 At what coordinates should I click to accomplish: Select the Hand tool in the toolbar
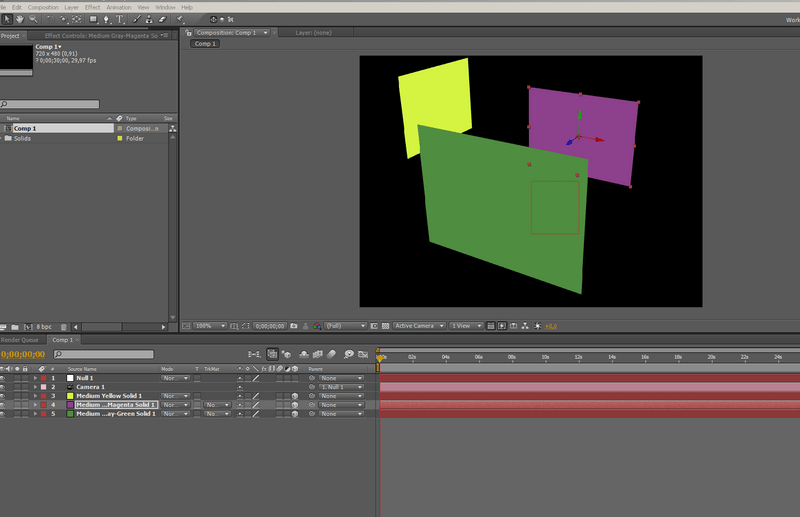pyautogui.click(x=20, y=19)
